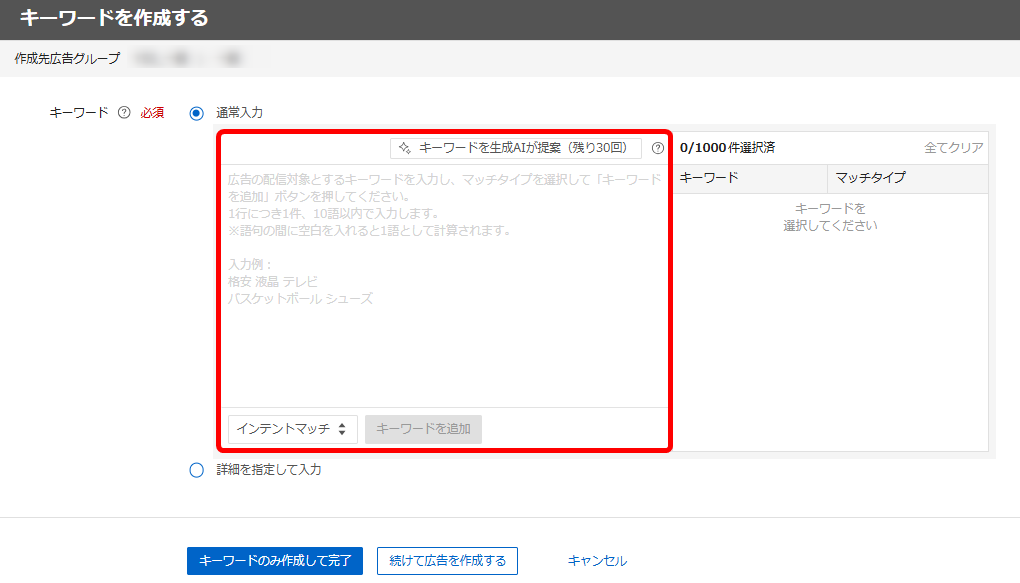Image resolution: width=1020 pixels, height=583 pixels.
Task: Click into the keyword entry text area
Action: (x=445, y=286)
